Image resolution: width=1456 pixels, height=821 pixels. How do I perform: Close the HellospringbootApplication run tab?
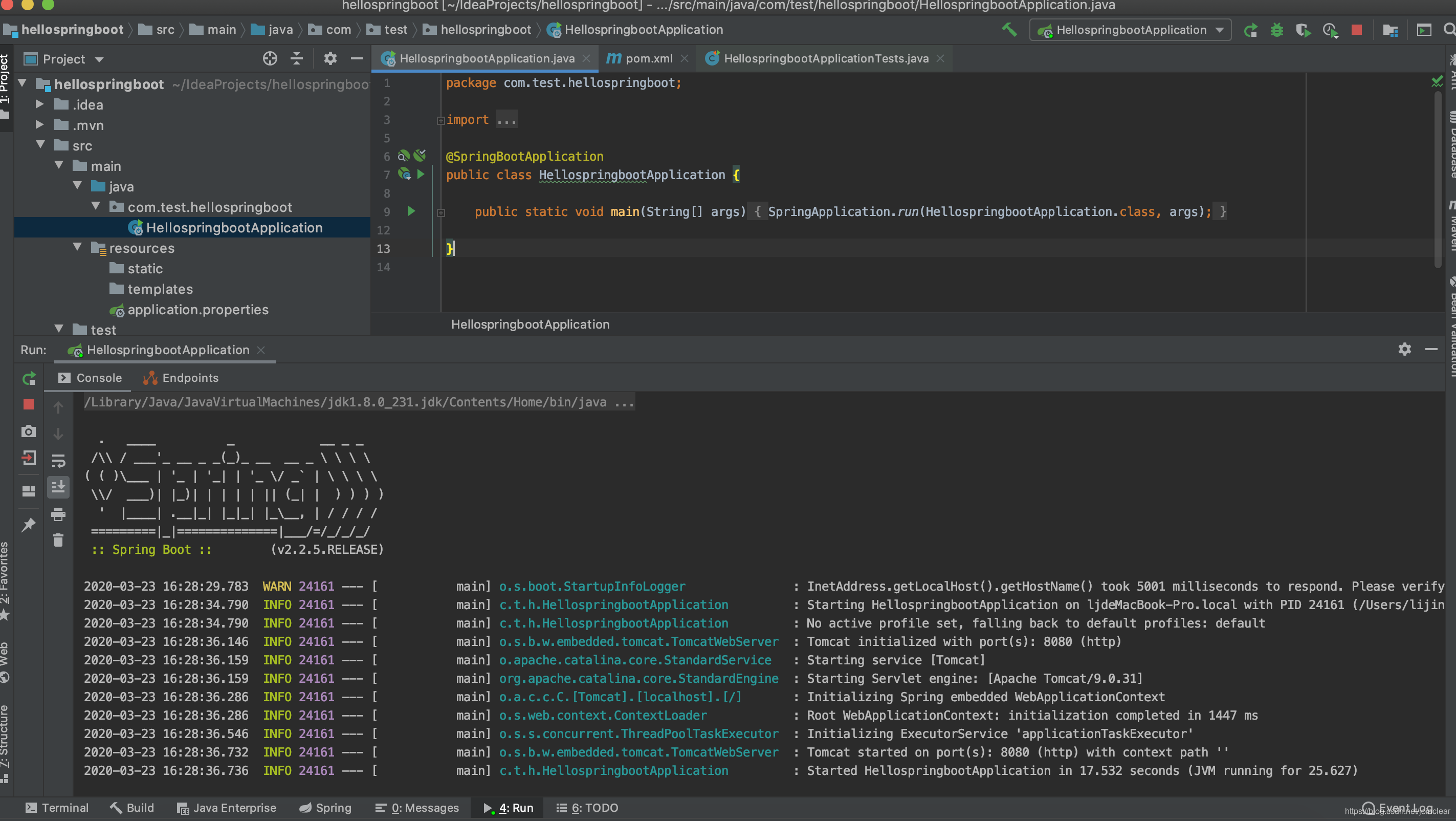coord(261,350)
